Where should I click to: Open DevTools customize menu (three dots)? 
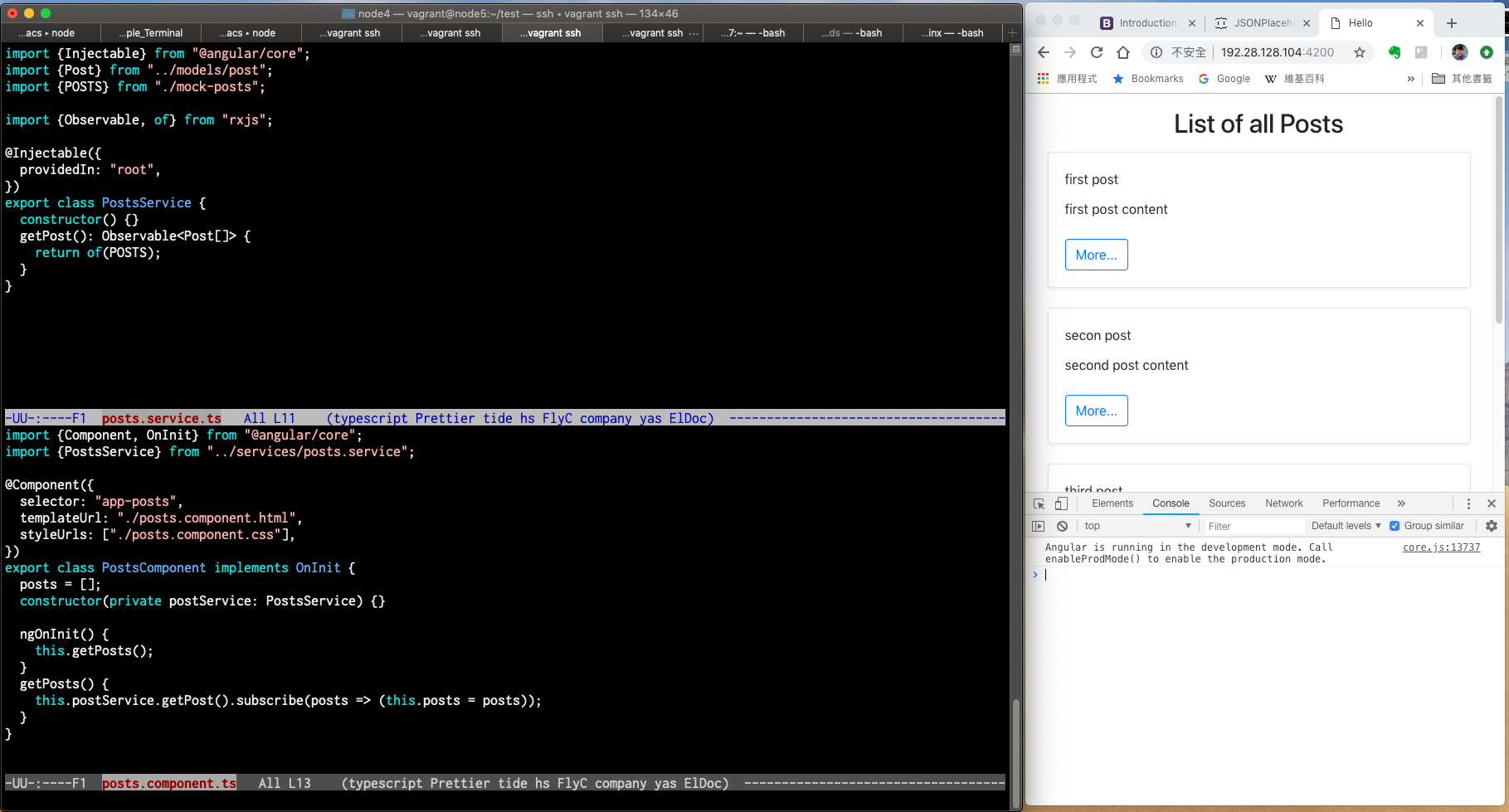(x=1468, y=503)
